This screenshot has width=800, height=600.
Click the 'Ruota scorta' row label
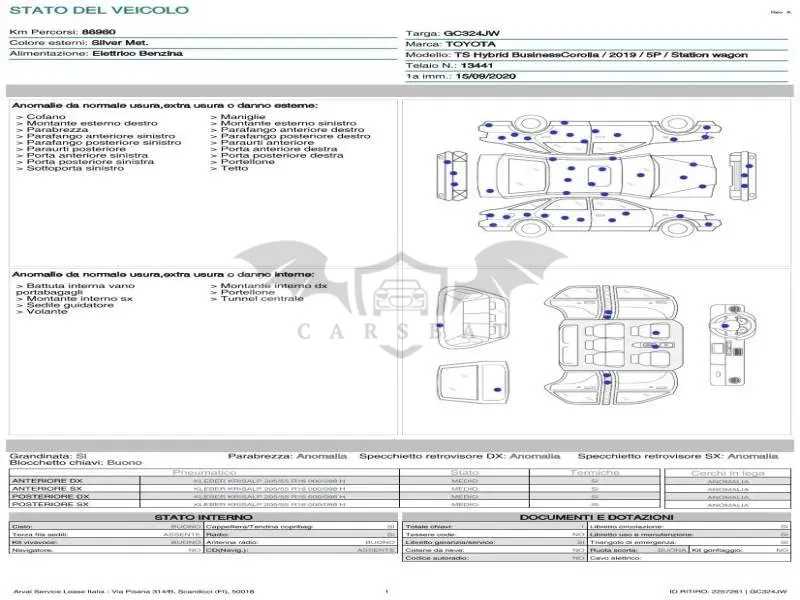[614, 550]
